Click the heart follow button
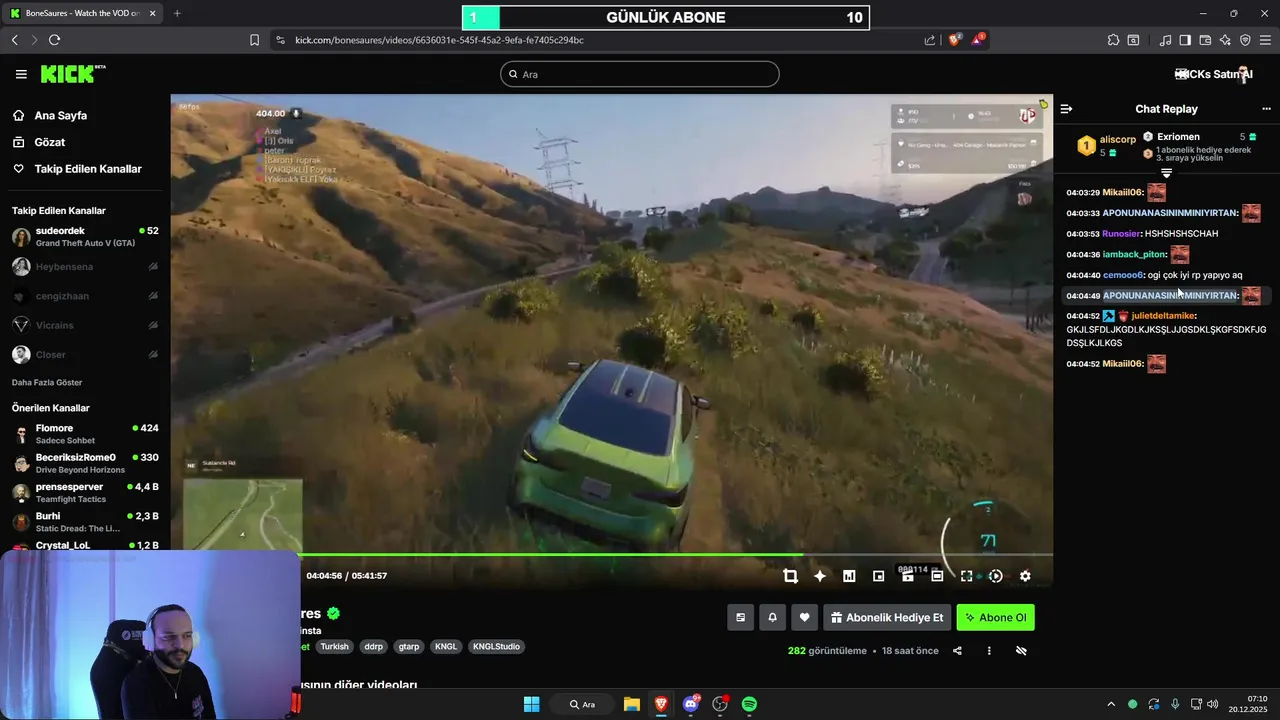This screenshot has width=1280, height=720. [804, 618]
